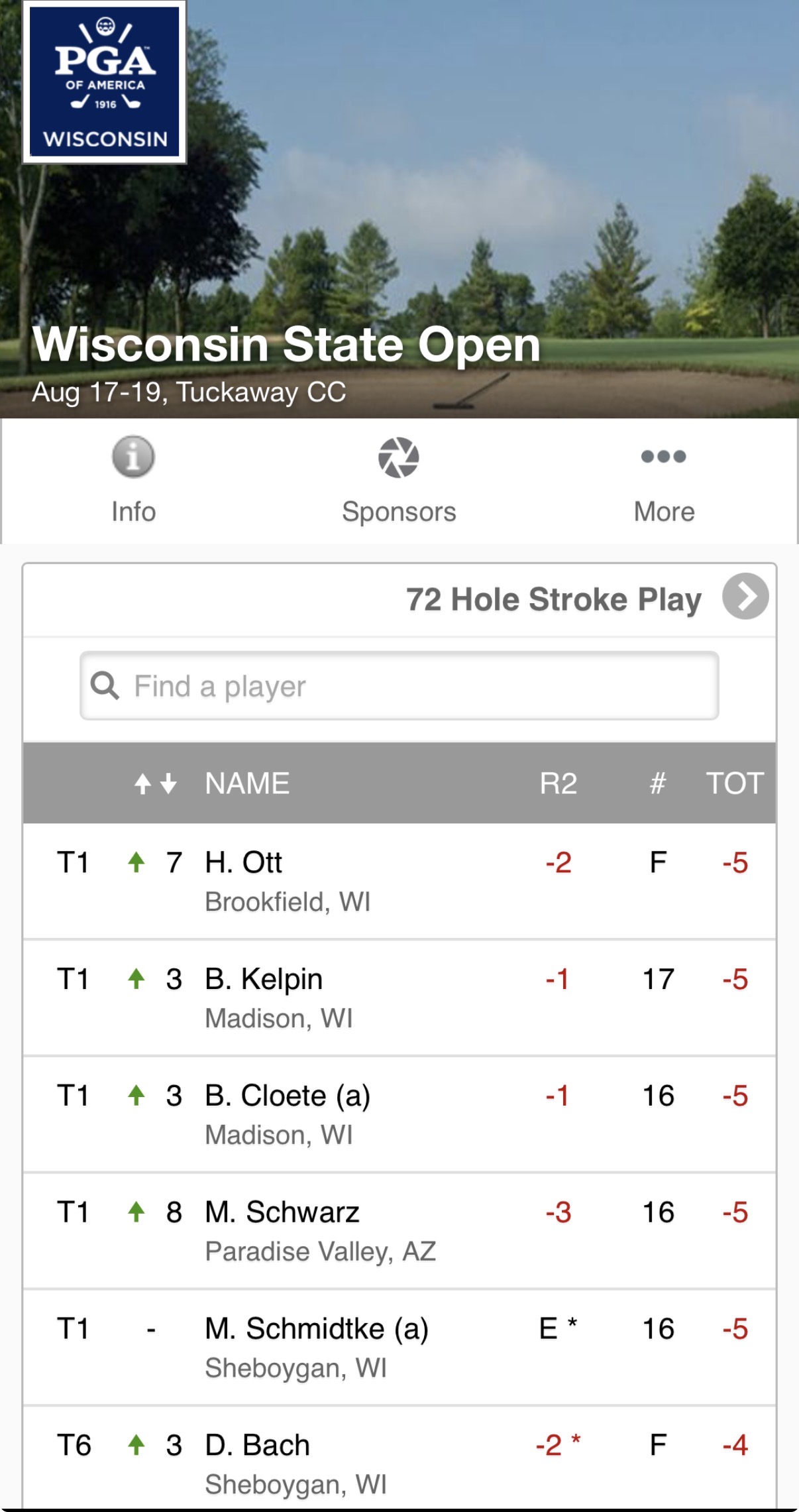Click the magnifier icon in search box
Screen dimensions: 799x1512
click(x=105, y=685)
